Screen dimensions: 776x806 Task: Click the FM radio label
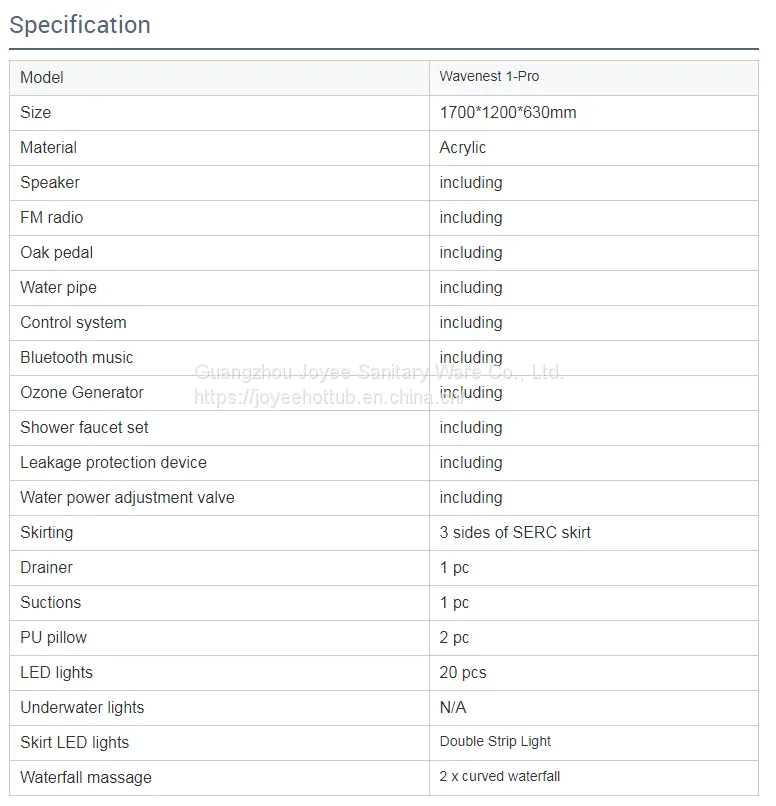tap(51, 217)
